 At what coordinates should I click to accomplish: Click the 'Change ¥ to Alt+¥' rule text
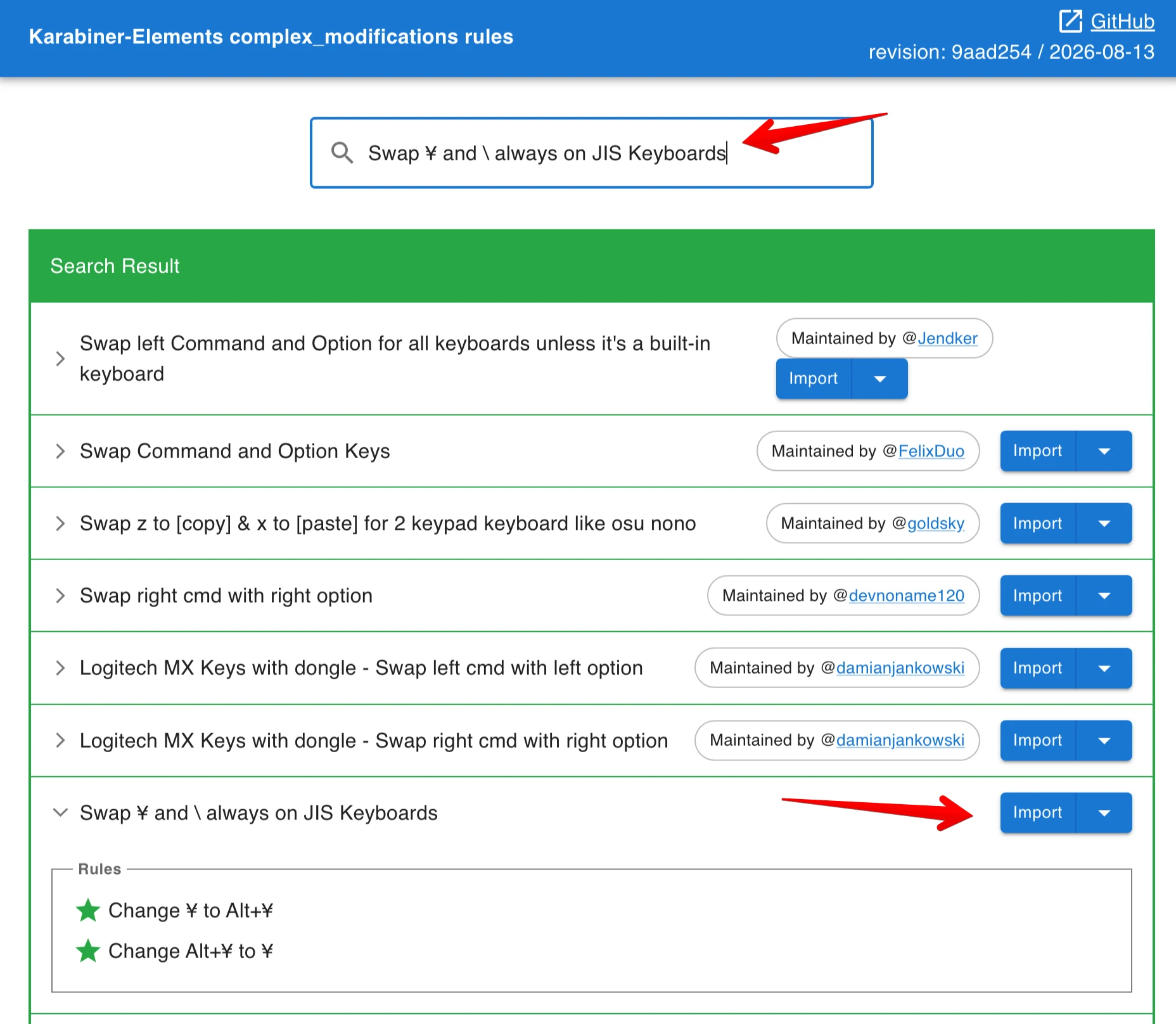pyautogui.click(x=191, y=911)
